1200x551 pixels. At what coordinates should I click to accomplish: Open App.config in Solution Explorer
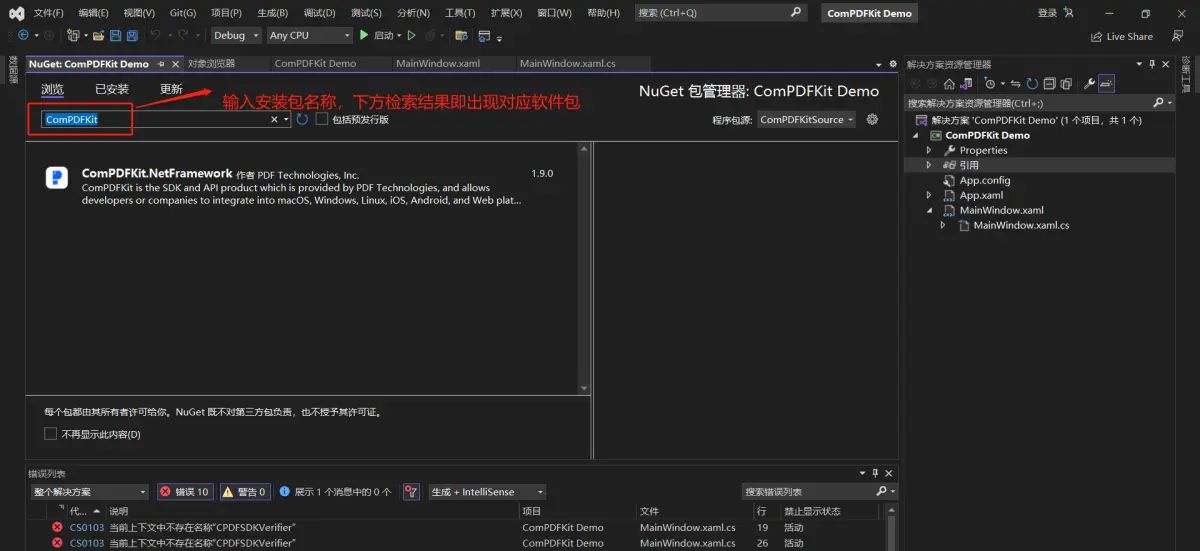point(985,180)
